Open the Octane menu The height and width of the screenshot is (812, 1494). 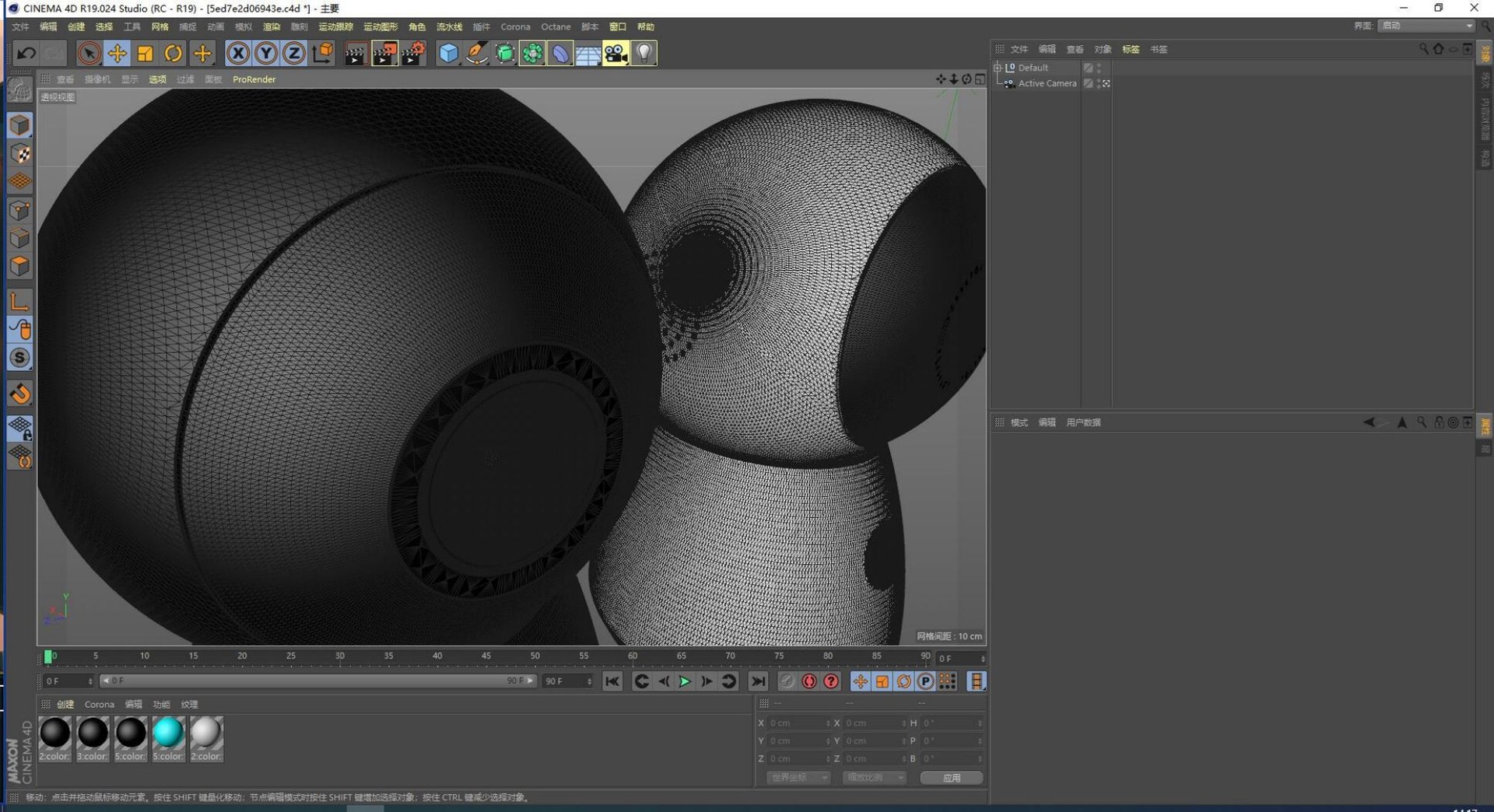point(556,26)
